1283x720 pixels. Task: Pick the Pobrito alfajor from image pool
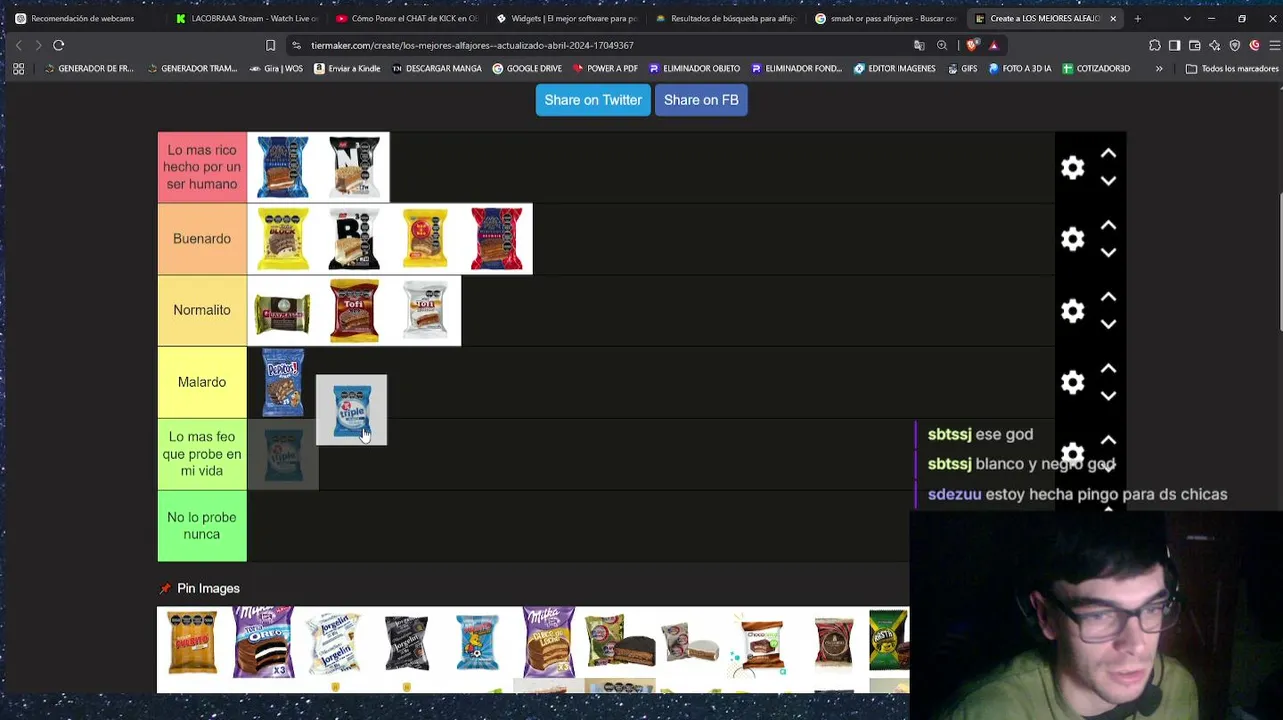[x=193, y=641]
